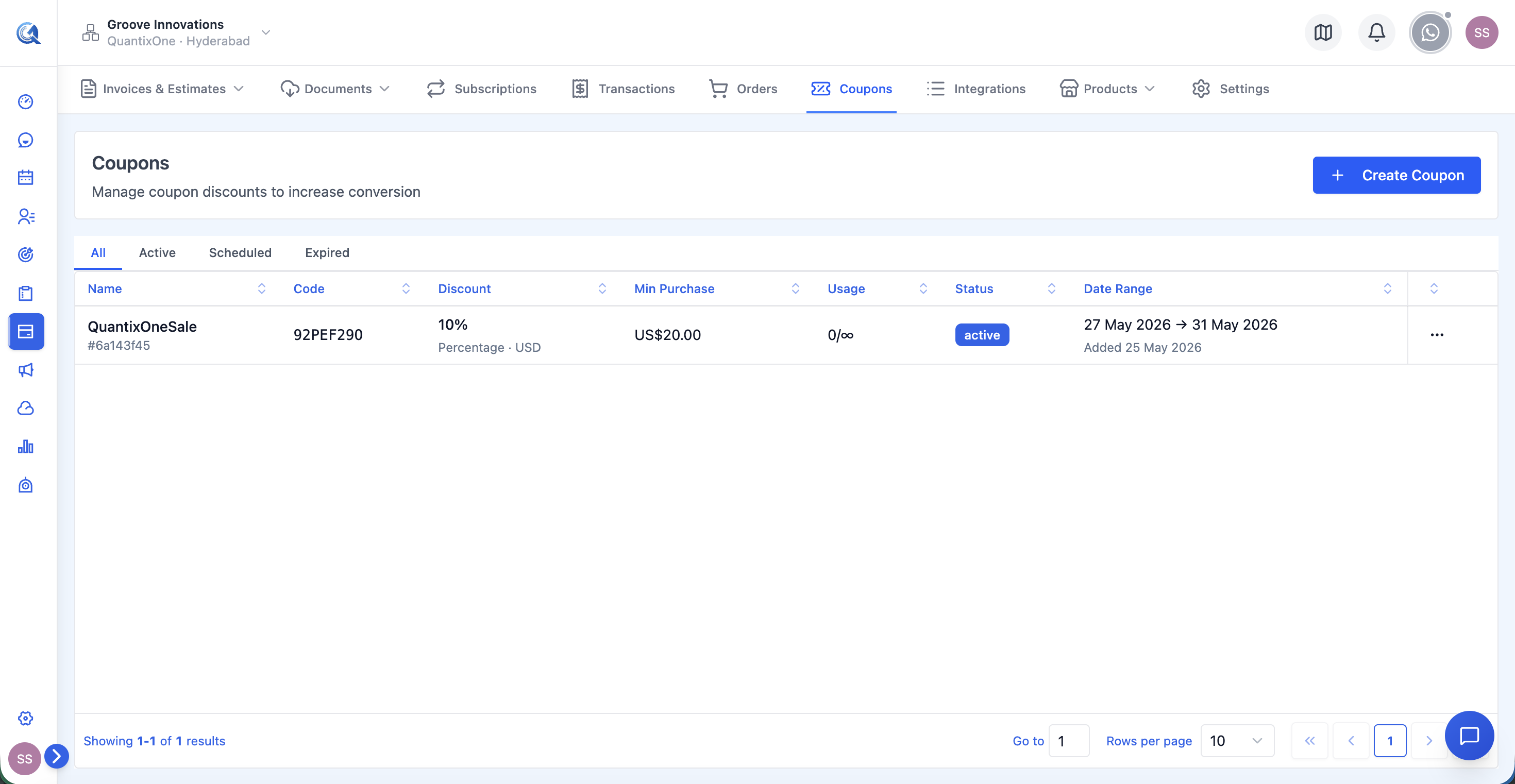Open the camera-shaped sidebar icon

point(25,485)
